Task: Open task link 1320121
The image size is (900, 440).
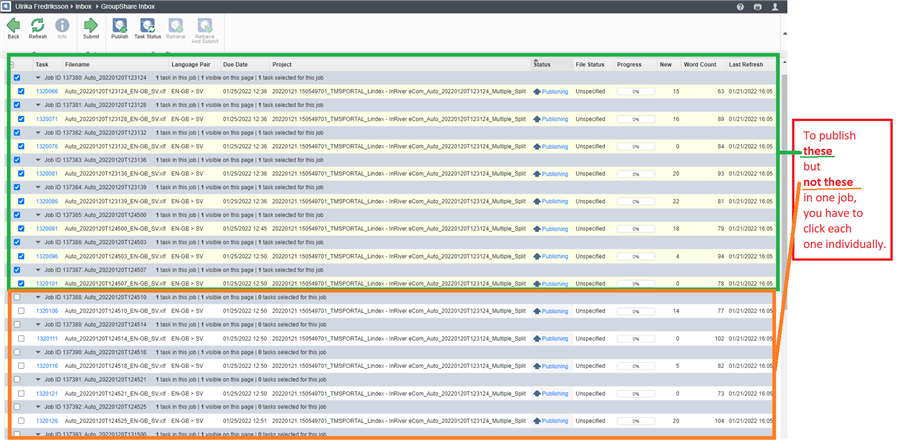Action: coord(47,394)
